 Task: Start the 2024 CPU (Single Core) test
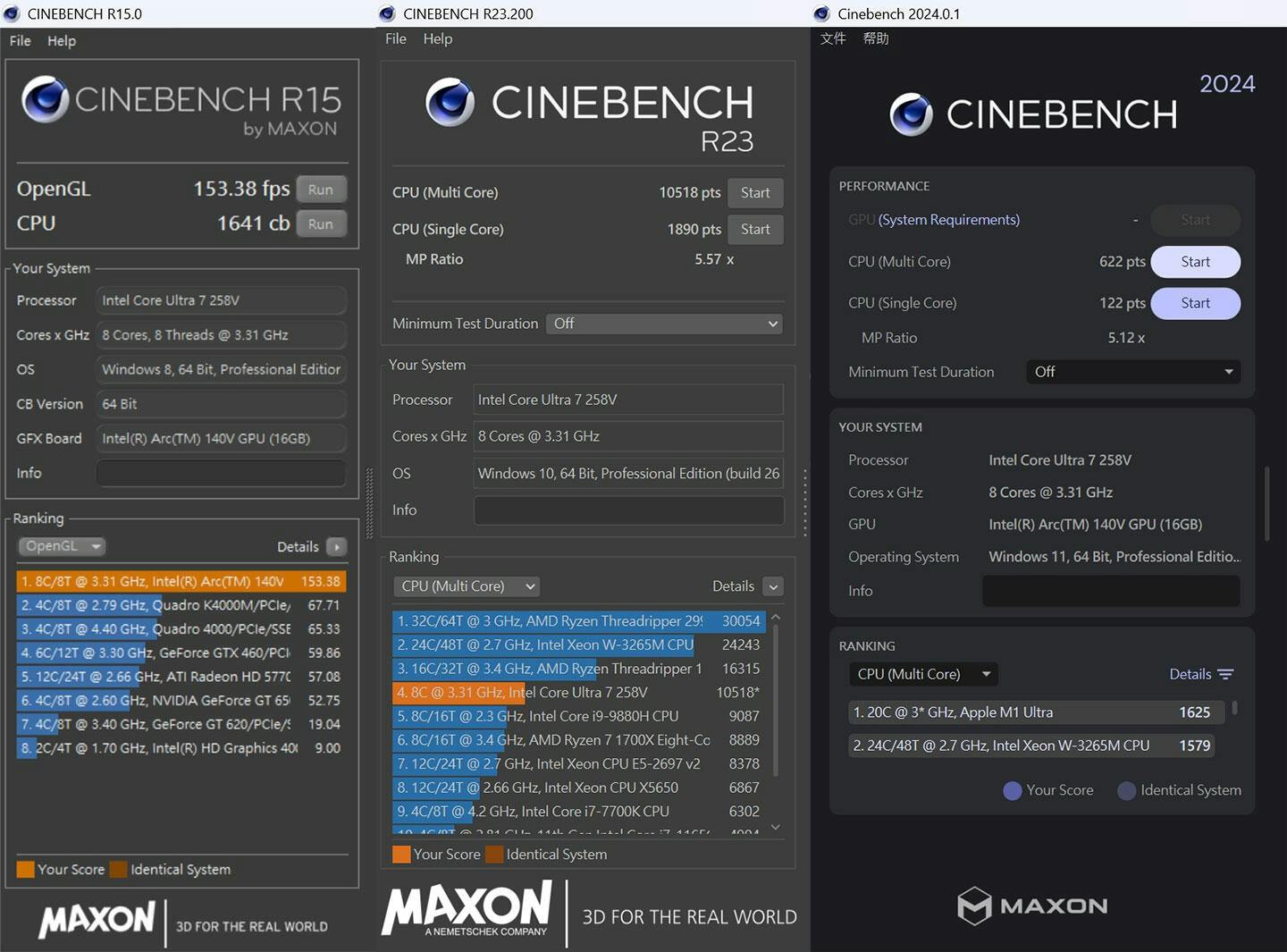[x=1195, y=303]
